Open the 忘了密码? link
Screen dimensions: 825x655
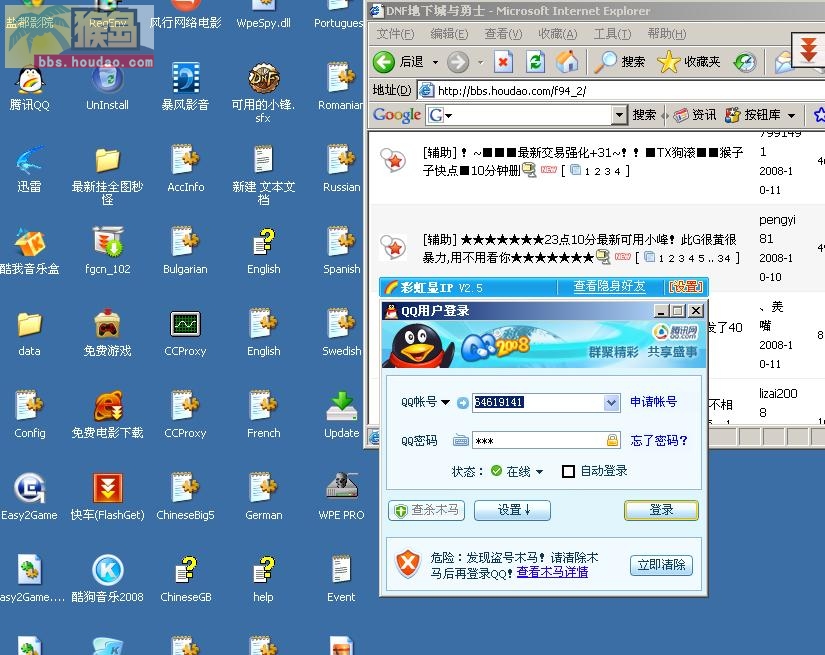pos(659,440)
